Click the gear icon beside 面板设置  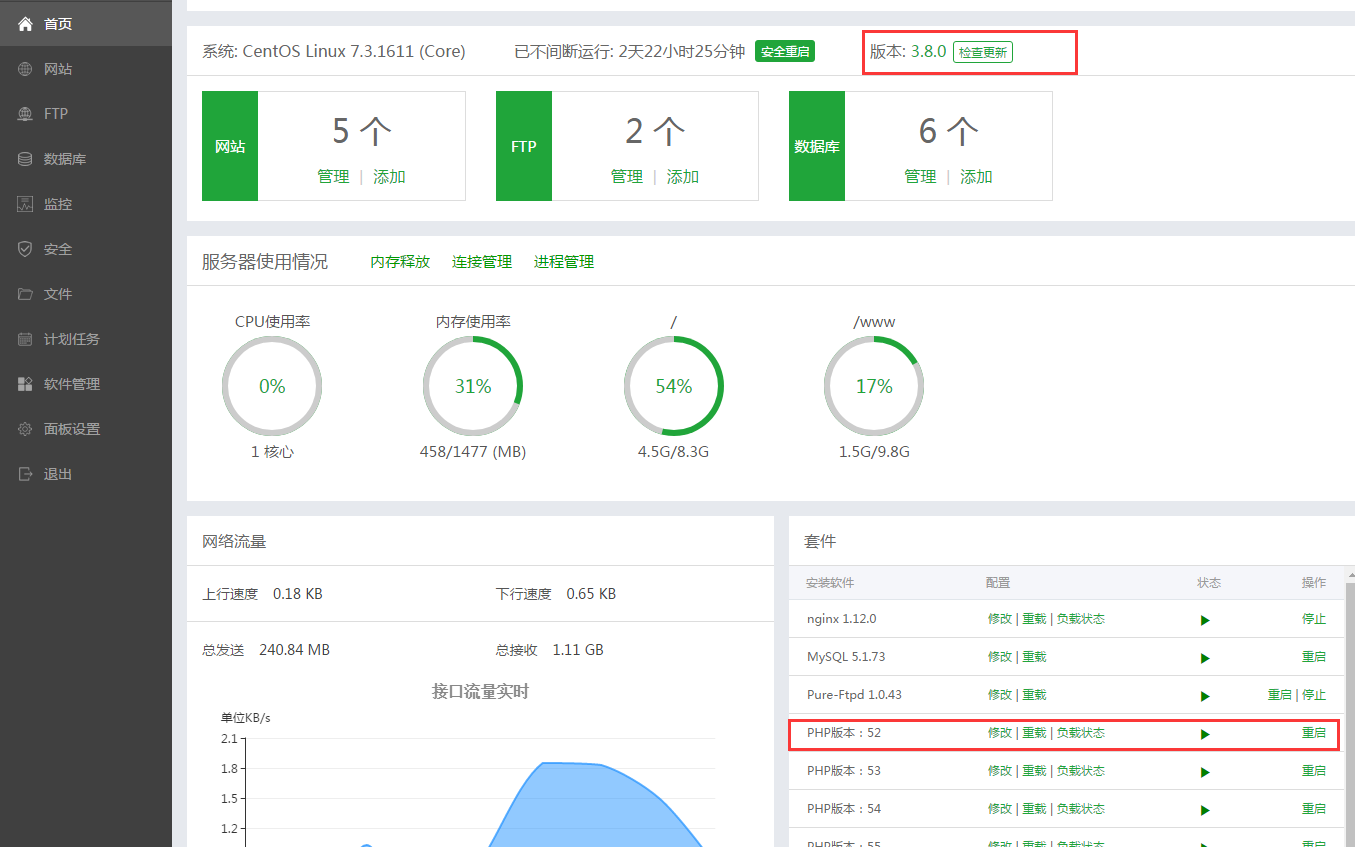pos(25,429)
